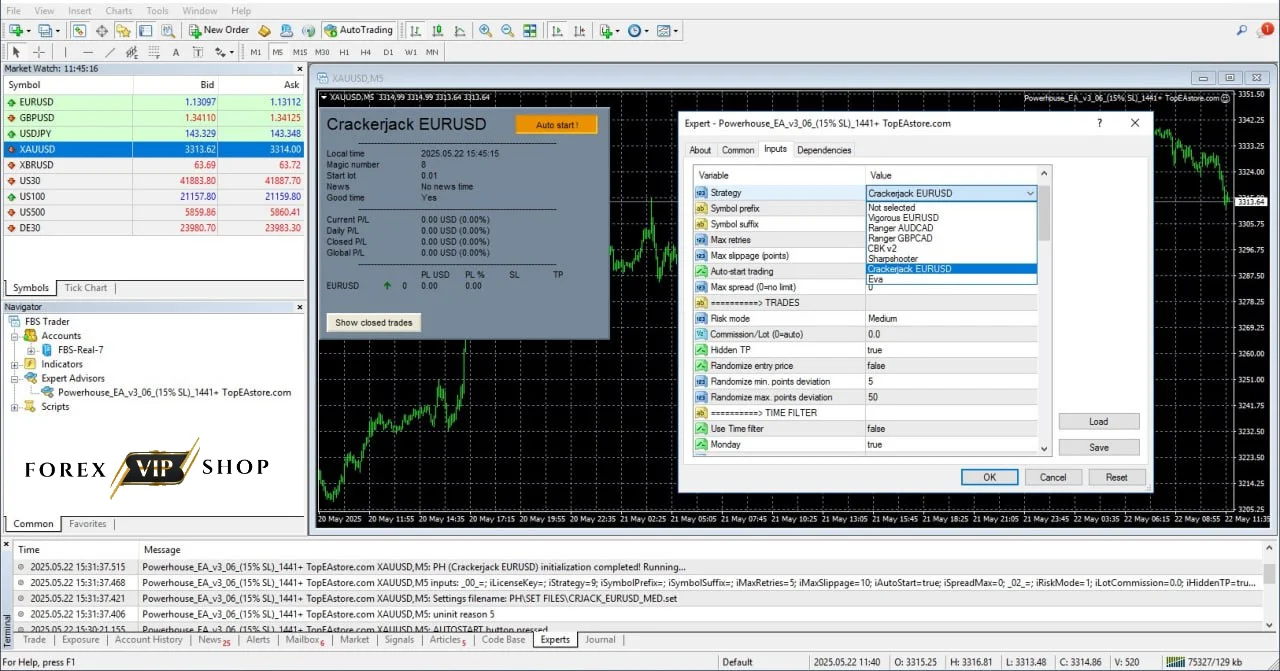1280x671 pixels.
Task: Select the W1 timeframe button
Action: coord(410,52)
